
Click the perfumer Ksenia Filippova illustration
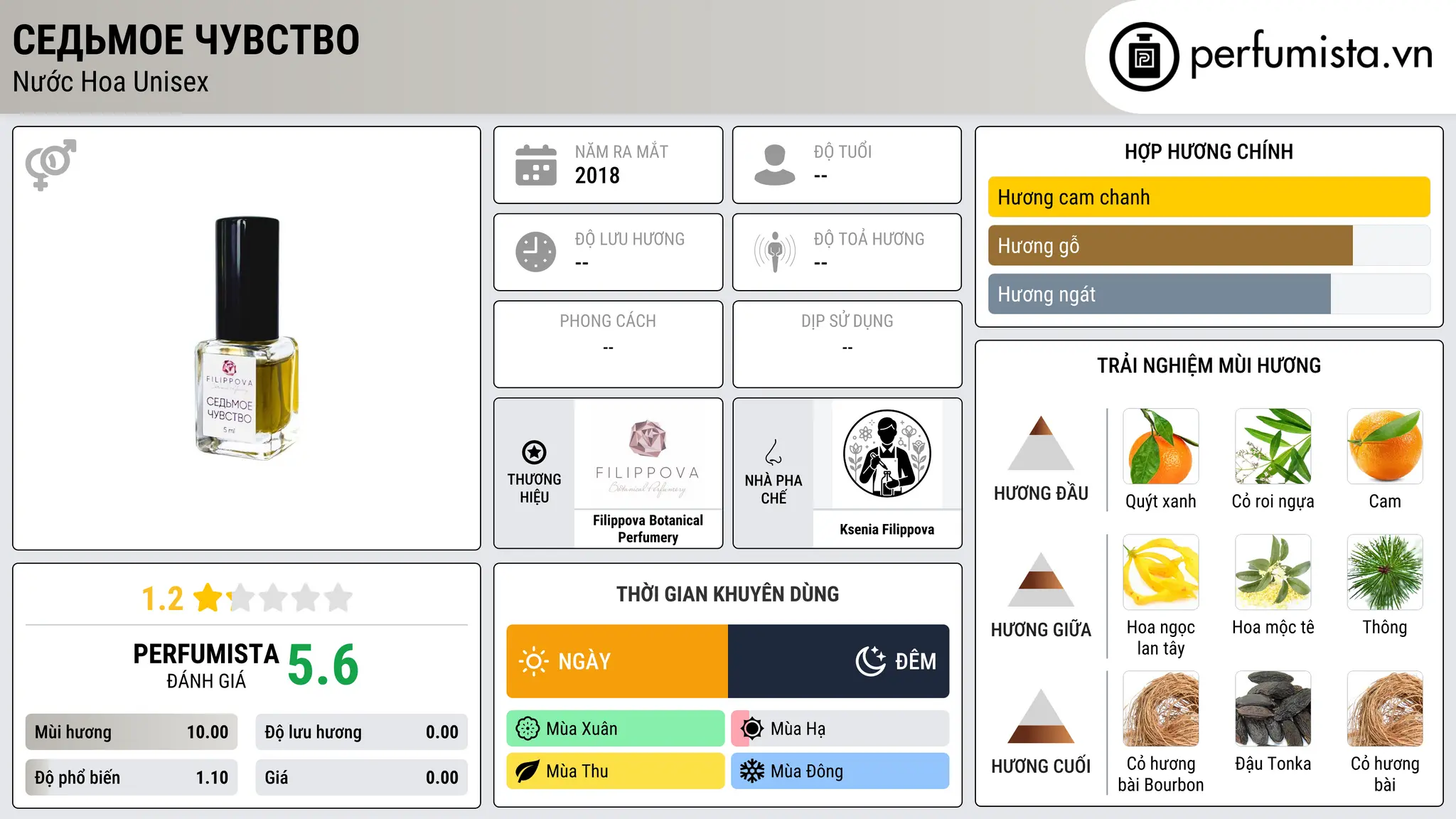887,454
